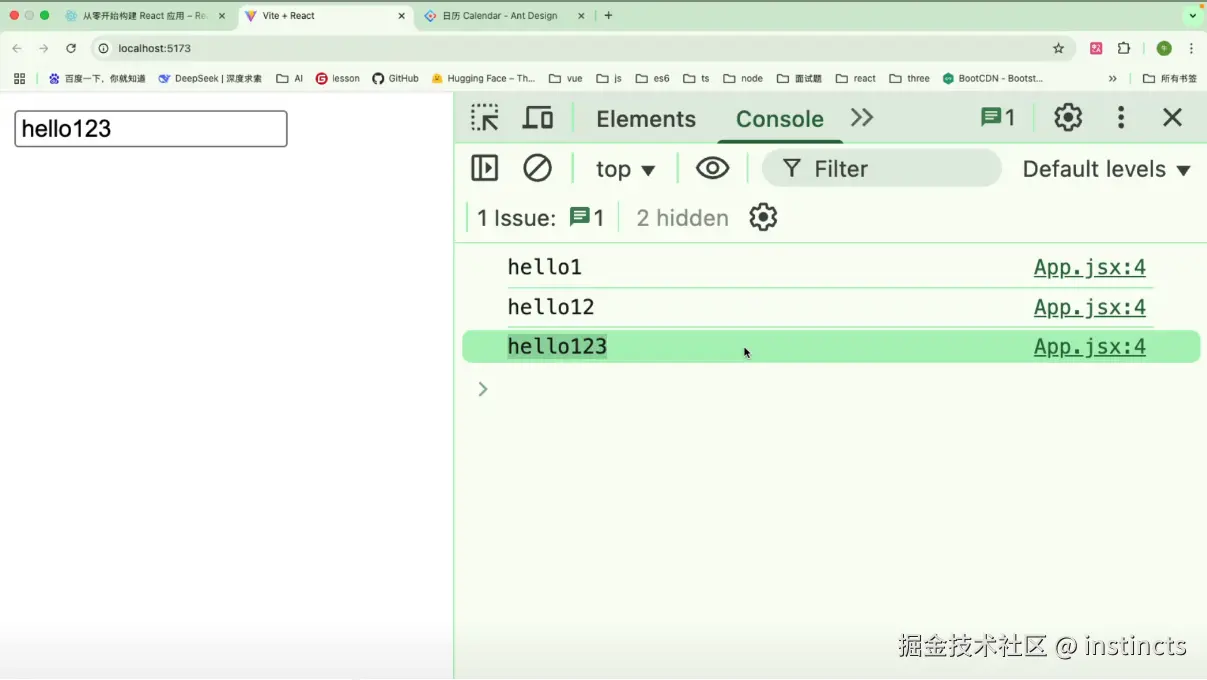This screenshot has width=1207, height=680.
Task: Open the top JavaScript context dropdown
Action: [x=626, y=169]
